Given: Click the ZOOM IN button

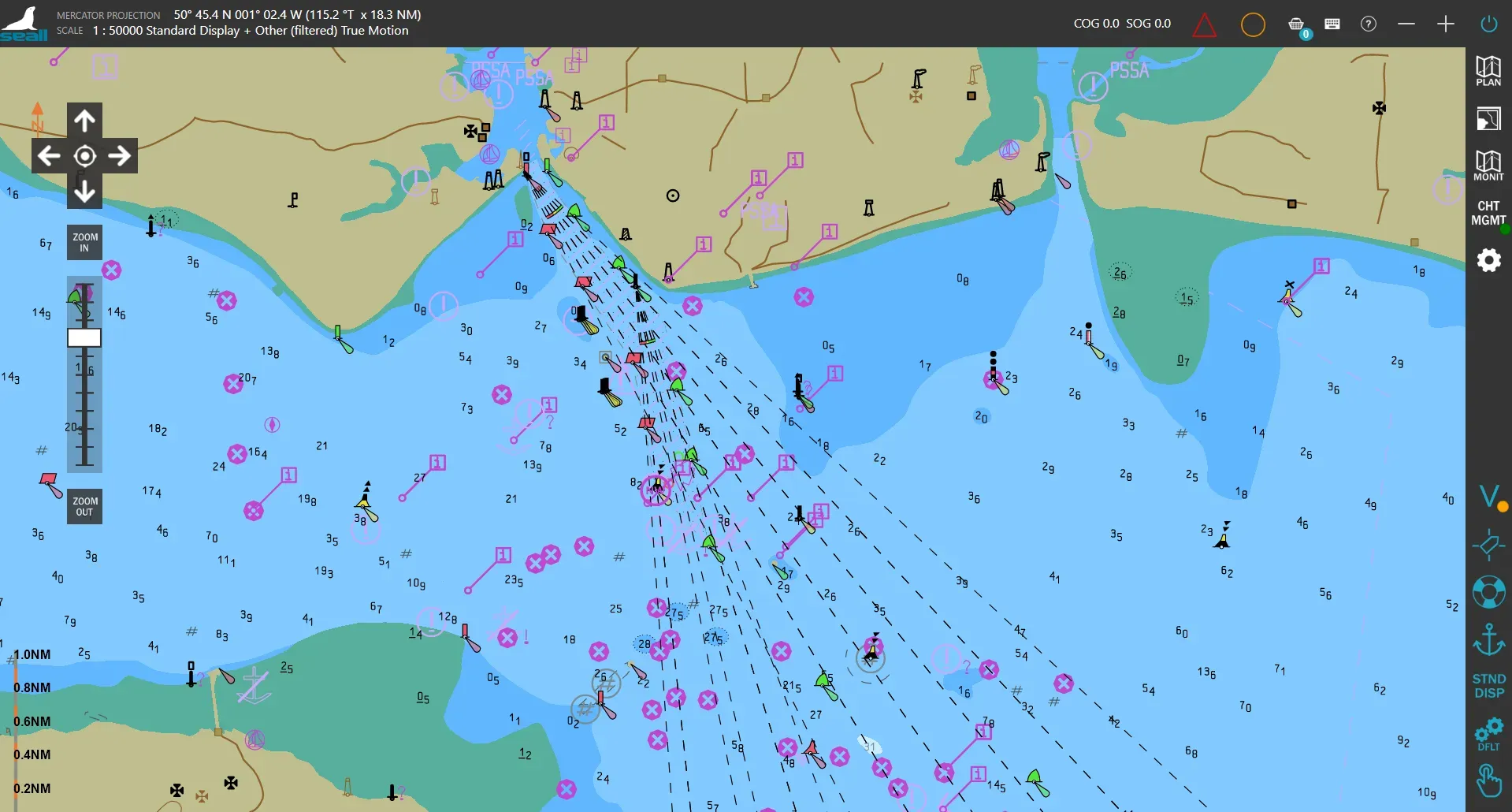Looking at the screenshot, I should [84, 242].
